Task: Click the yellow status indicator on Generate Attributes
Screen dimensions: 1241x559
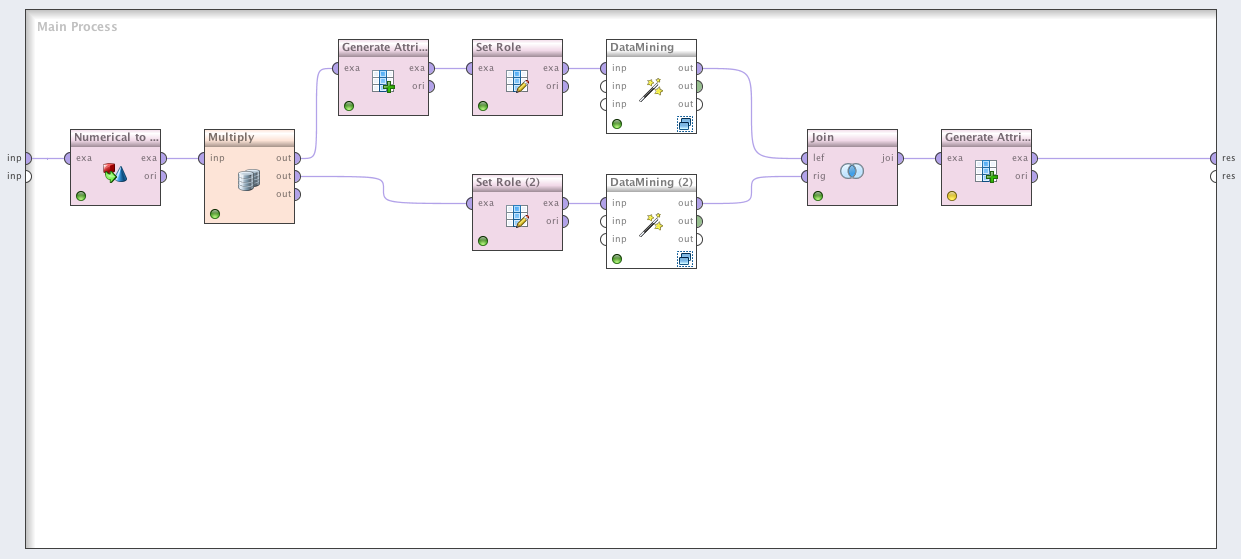Action: [951, 196]
